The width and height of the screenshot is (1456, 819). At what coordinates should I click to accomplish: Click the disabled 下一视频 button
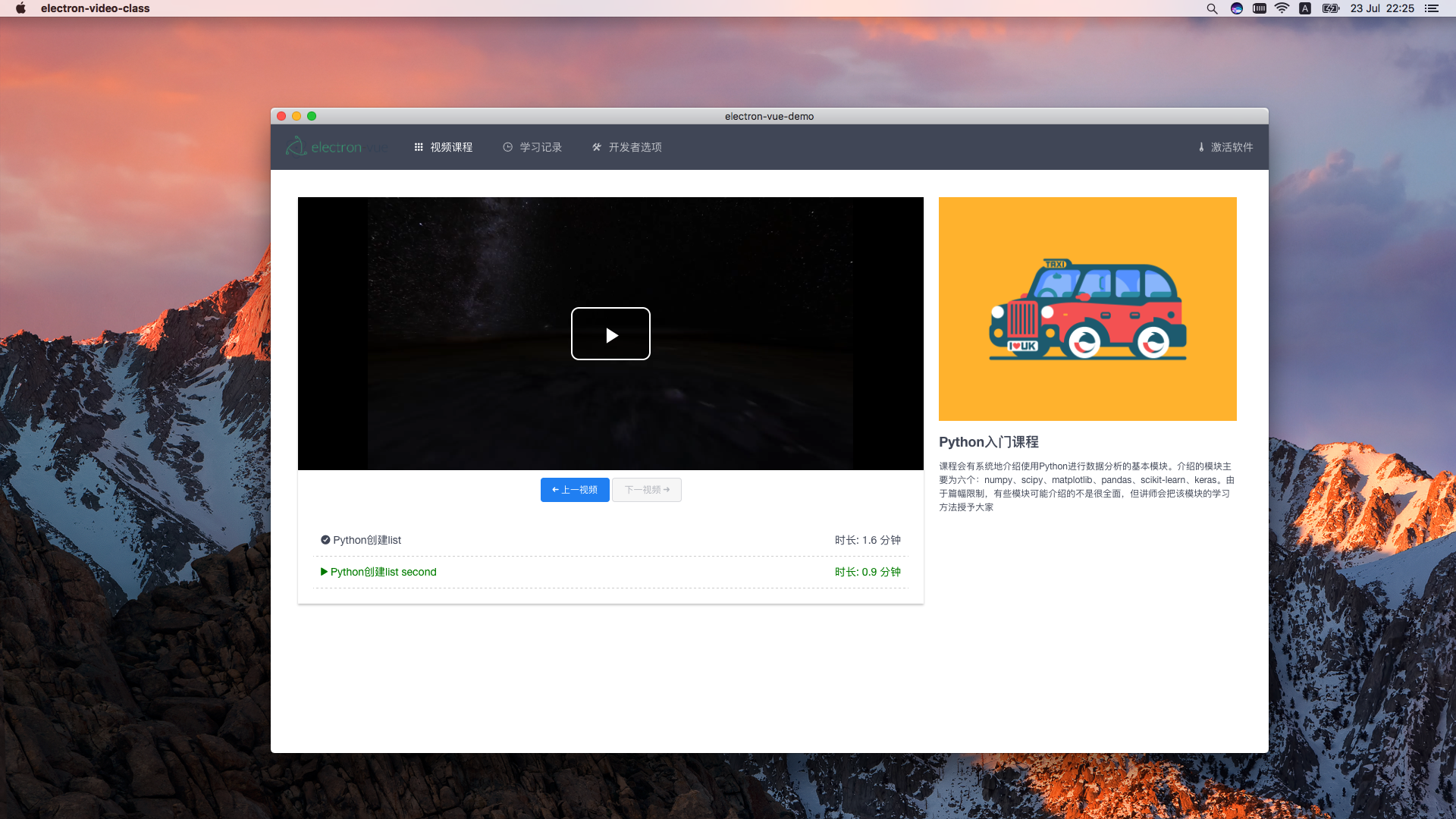tap(647, 490)
